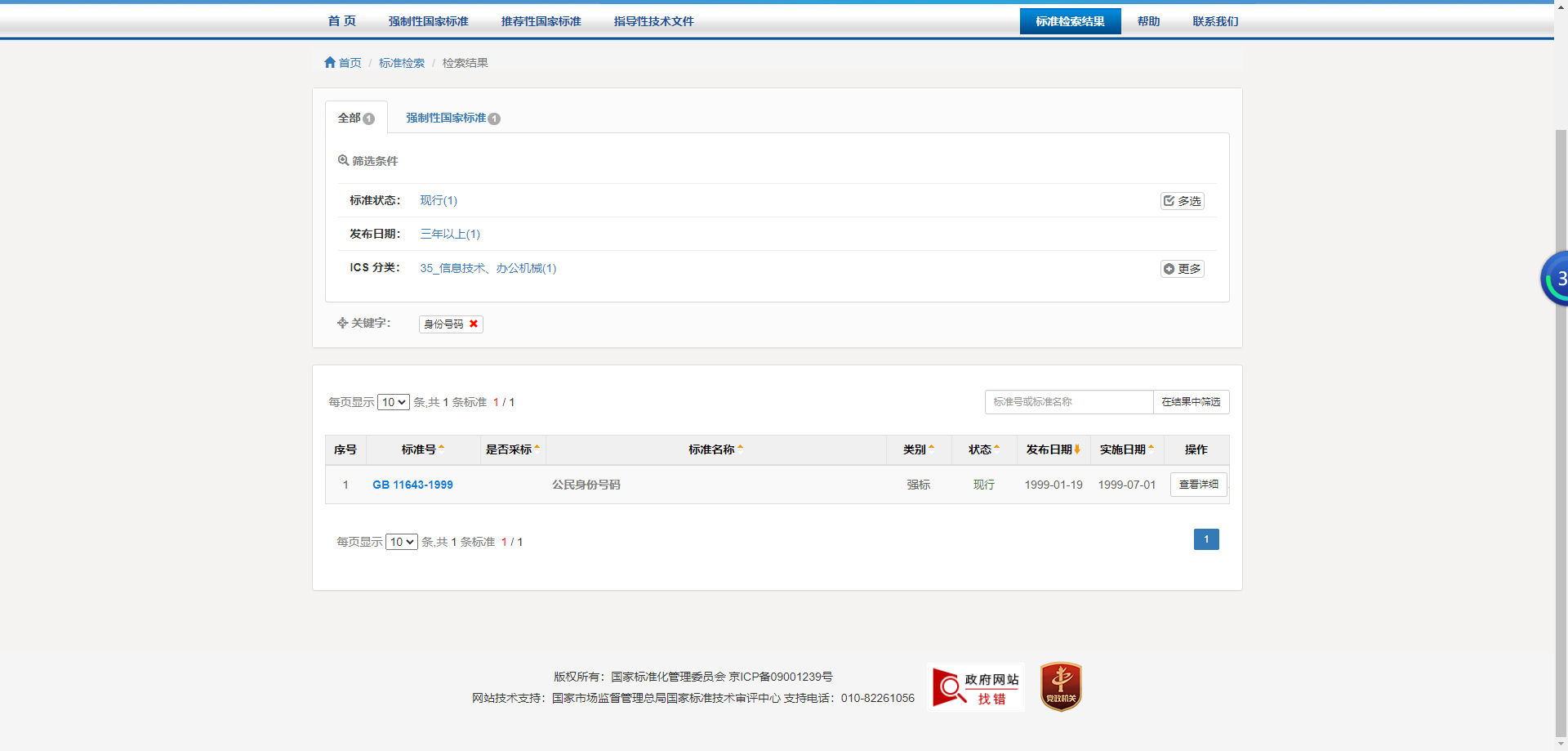Click the 党政机关 emblem in footer
The width and height of the screenshot is (1568, 751).
(x=1061, y=687)
